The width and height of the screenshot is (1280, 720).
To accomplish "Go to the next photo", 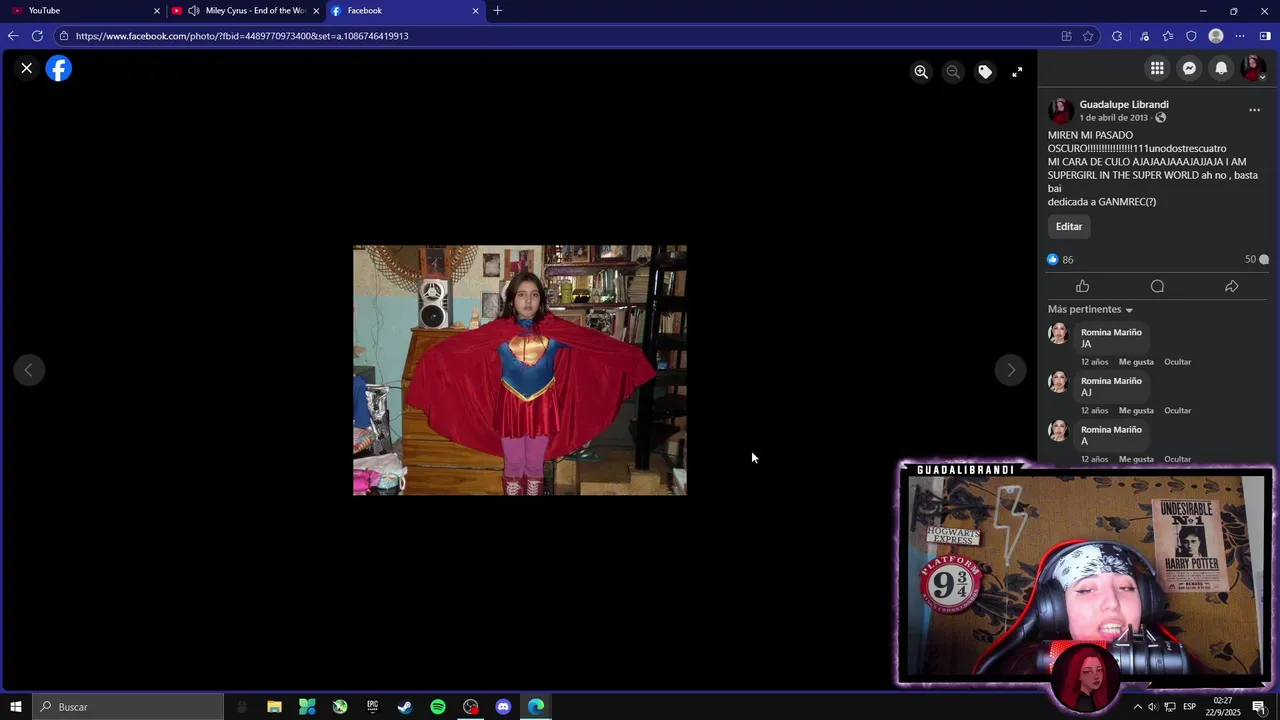I will pos(1011,370).
